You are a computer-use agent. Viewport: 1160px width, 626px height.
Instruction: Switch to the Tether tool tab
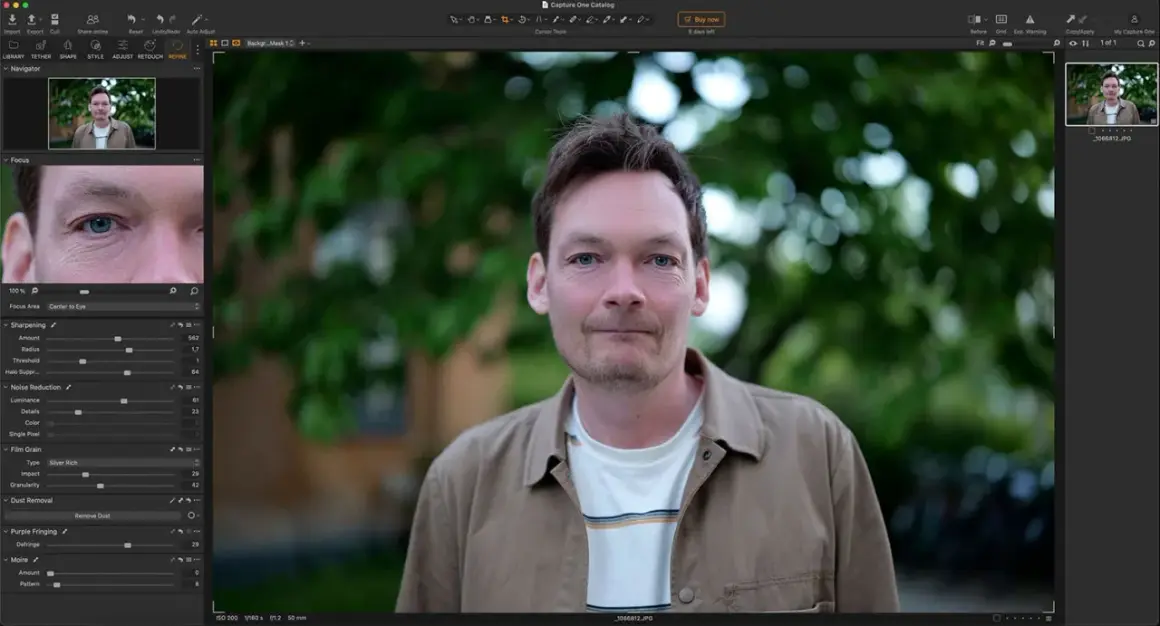pyautogui.click(x=41, y=49)
